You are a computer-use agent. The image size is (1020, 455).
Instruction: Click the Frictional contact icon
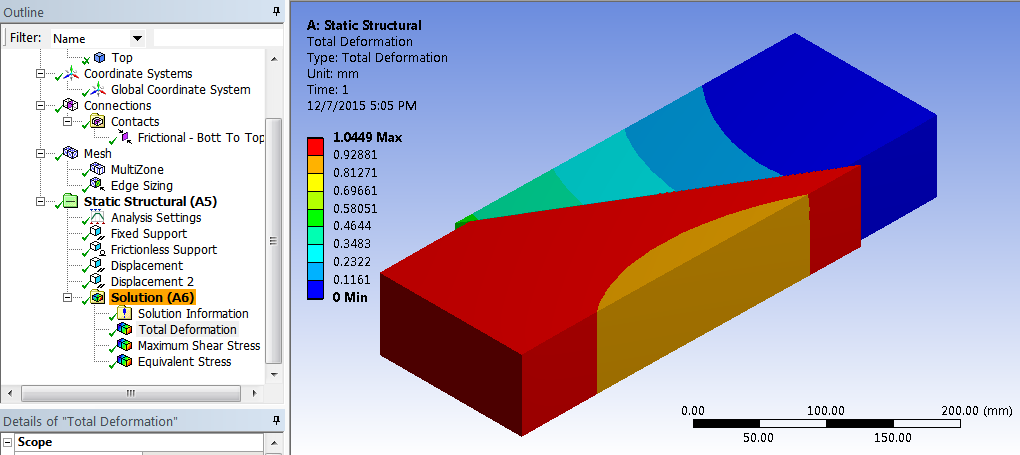[x=126, y=137]
